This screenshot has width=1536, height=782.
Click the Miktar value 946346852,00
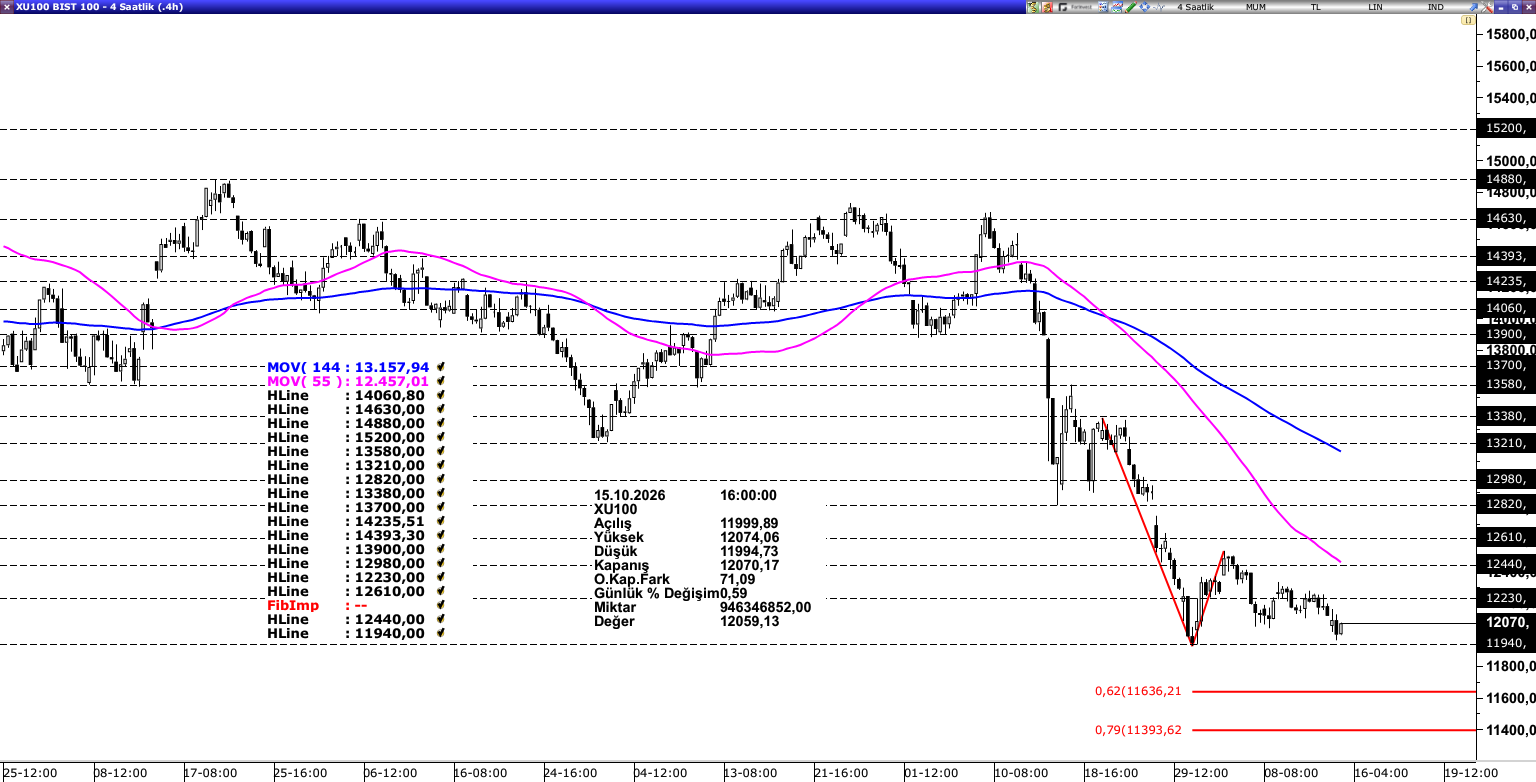click(x=766, y=607)
